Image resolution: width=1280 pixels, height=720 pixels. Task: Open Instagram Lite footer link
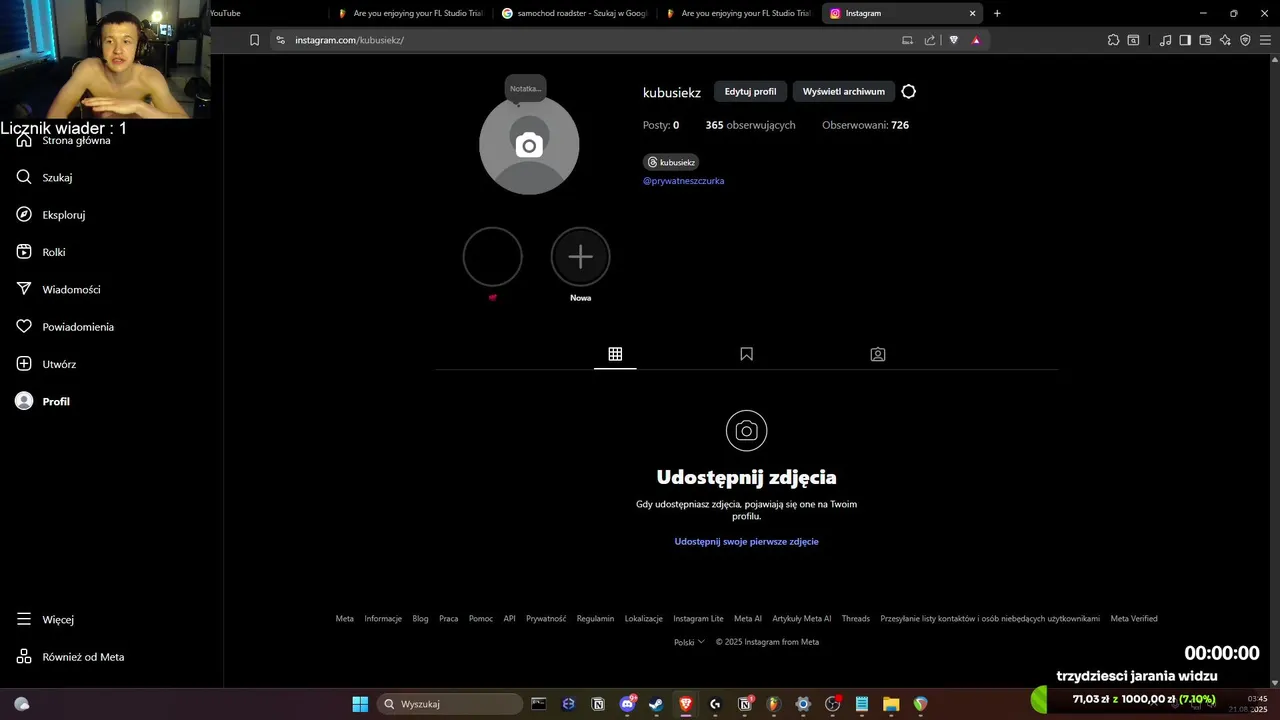698,618
